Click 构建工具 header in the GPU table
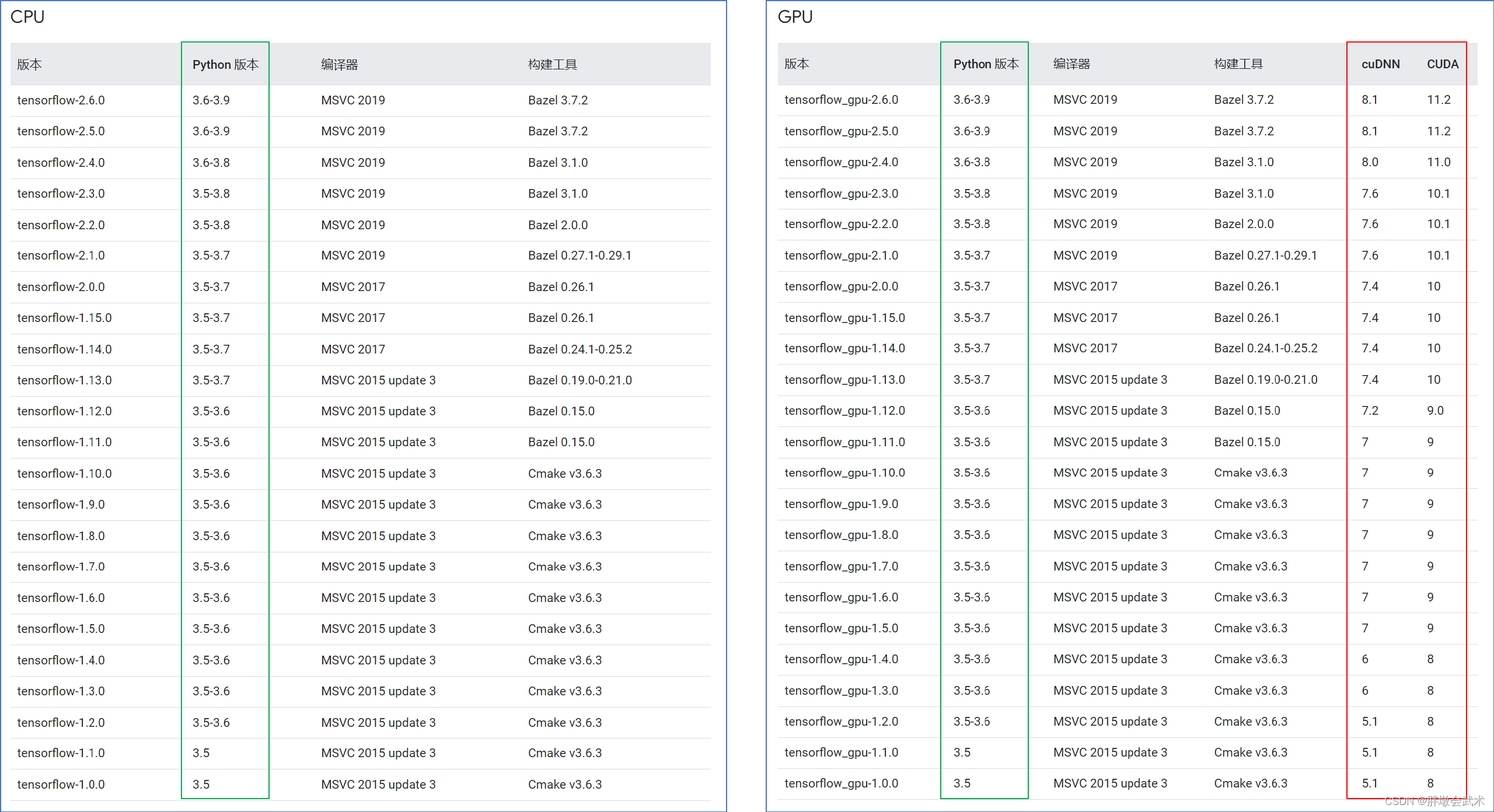Viewport: 1494px width, 812px height. tap(1238, 64)
